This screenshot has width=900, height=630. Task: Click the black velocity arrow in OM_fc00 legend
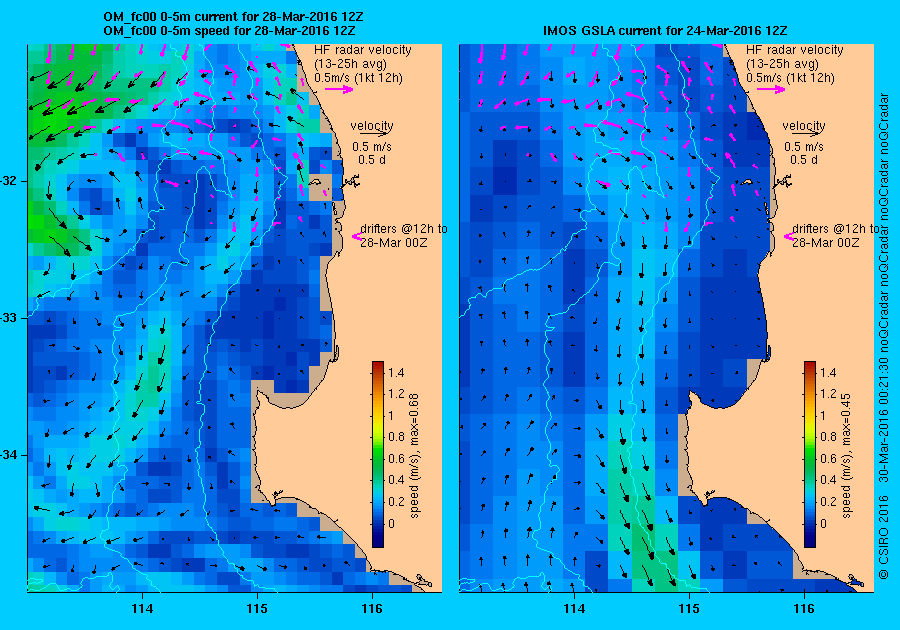tap(373, 133)
